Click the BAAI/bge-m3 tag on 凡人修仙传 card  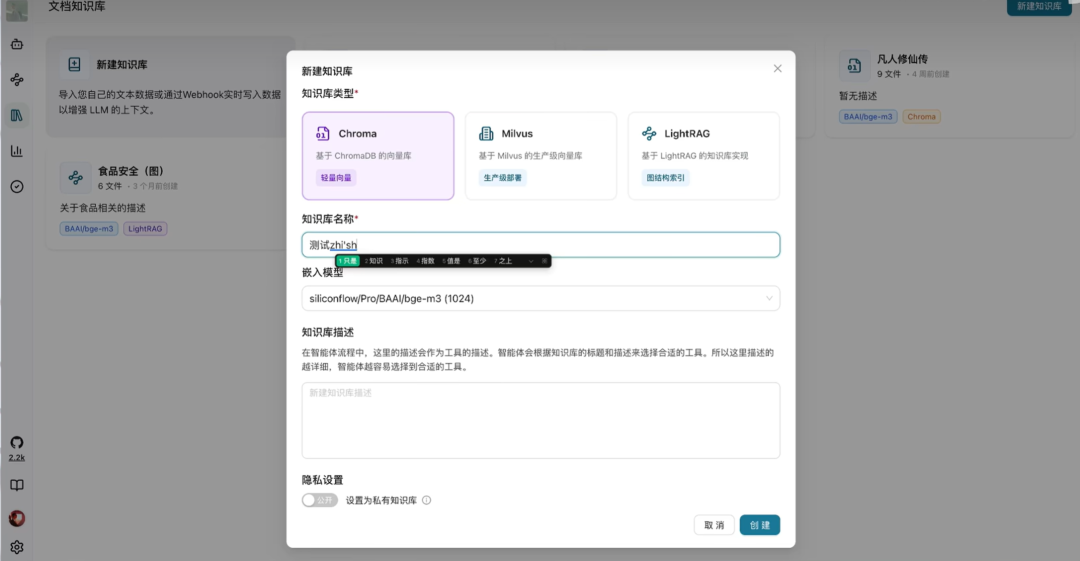(x=868, y=116)
